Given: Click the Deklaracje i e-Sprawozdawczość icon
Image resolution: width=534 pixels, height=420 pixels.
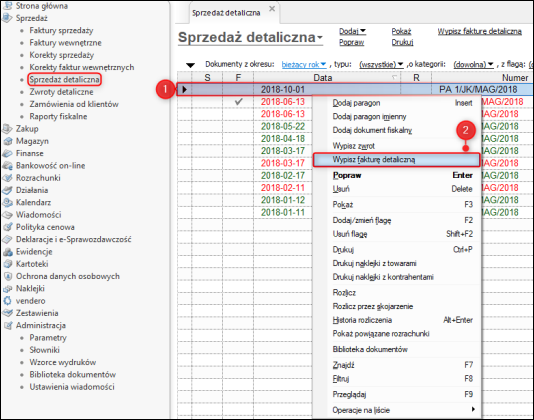Looking at the screenshot, I should [x=7, y=239].
